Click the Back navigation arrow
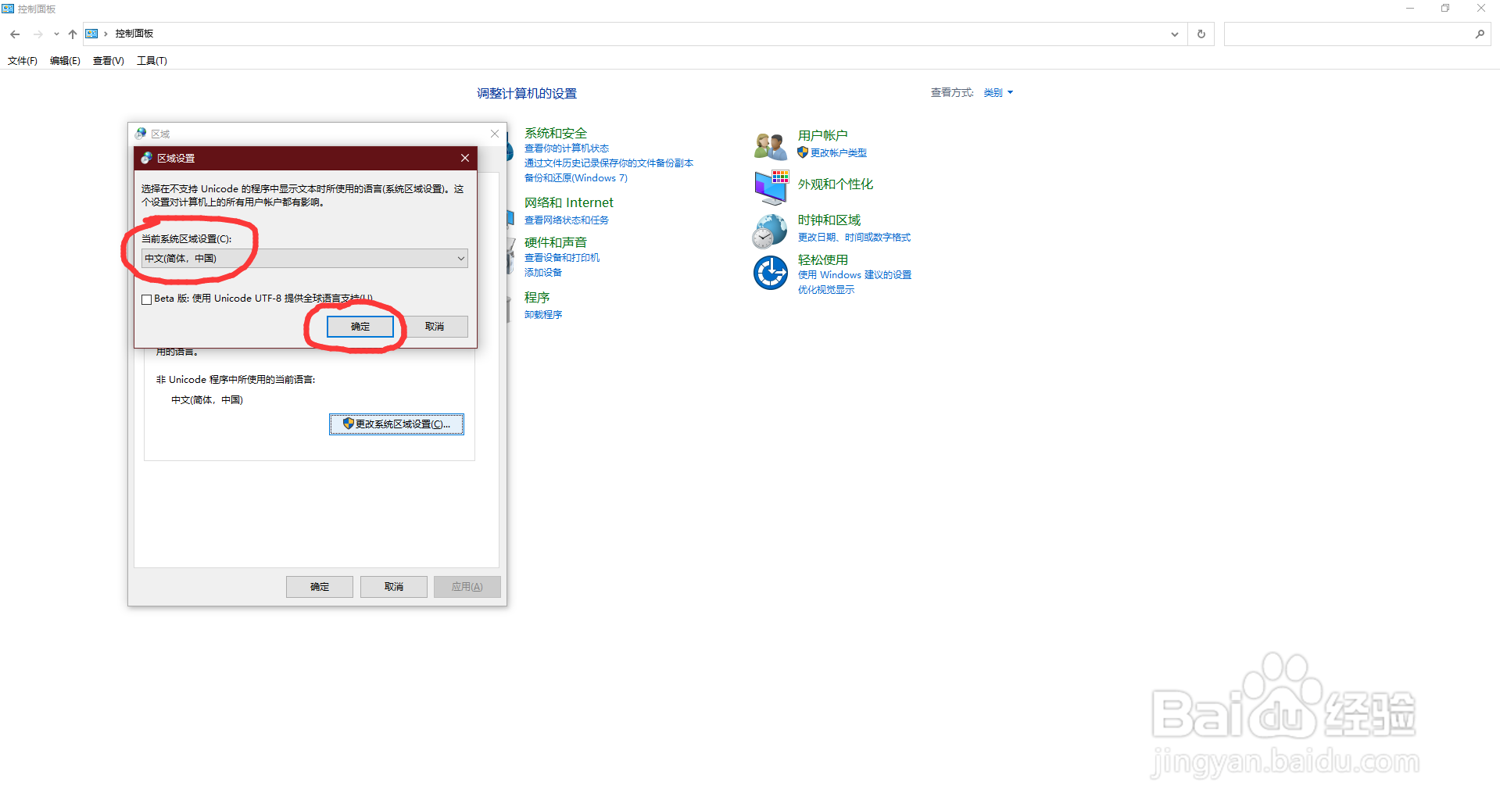The height and width of the screenshot is (812, 1500). pos(15,34)
